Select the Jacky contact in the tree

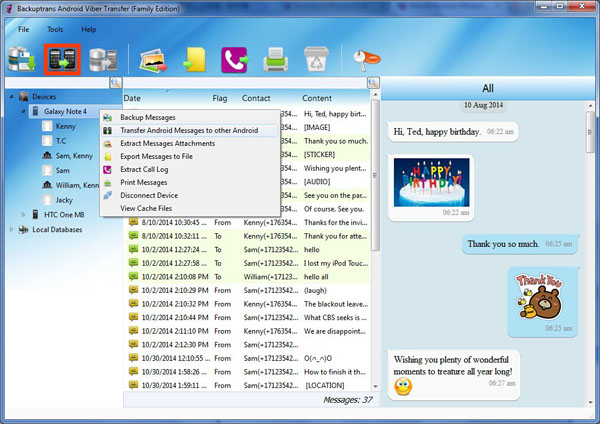(x=65, y=199)
